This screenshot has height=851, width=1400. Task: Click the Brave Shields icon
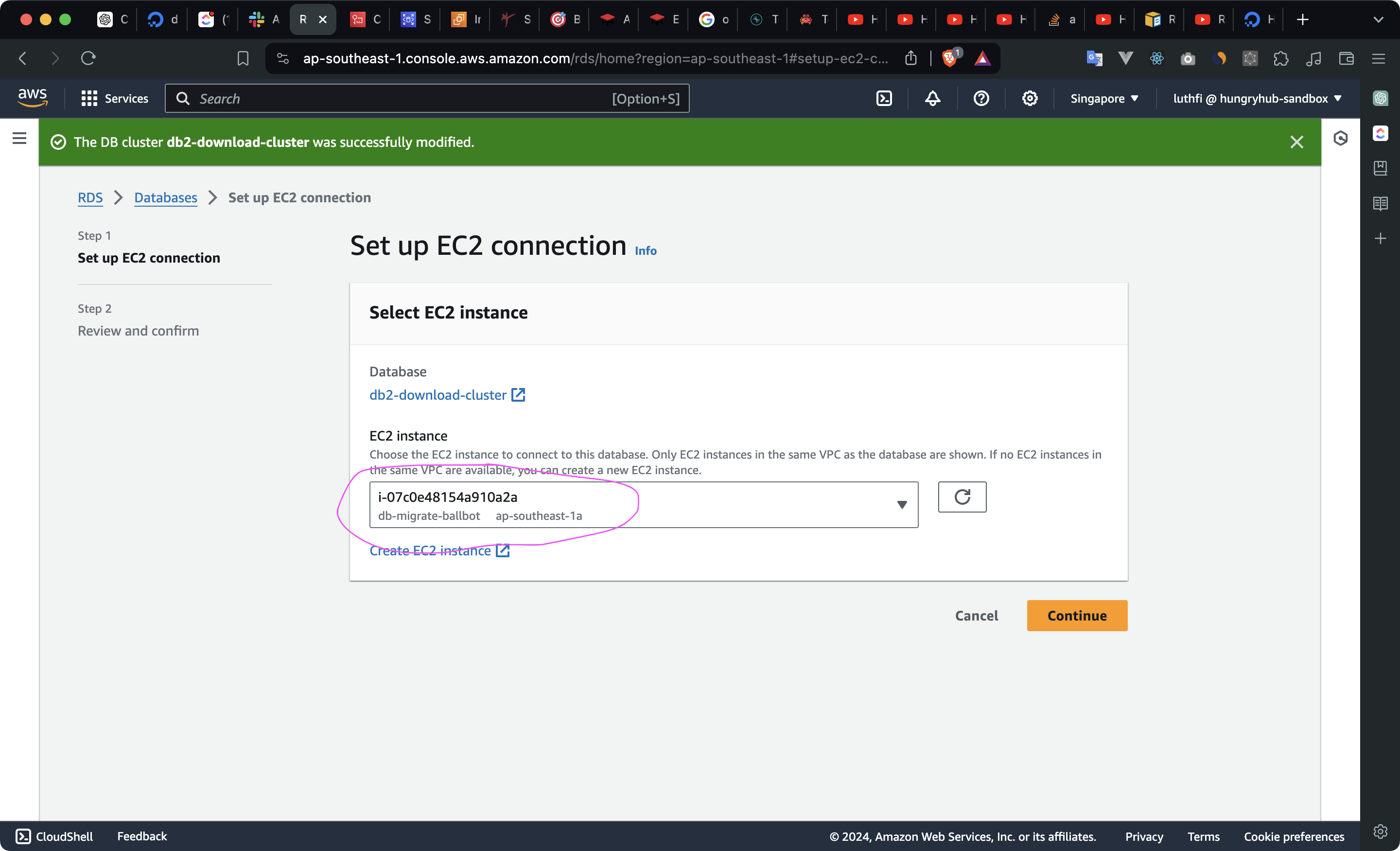949,58
